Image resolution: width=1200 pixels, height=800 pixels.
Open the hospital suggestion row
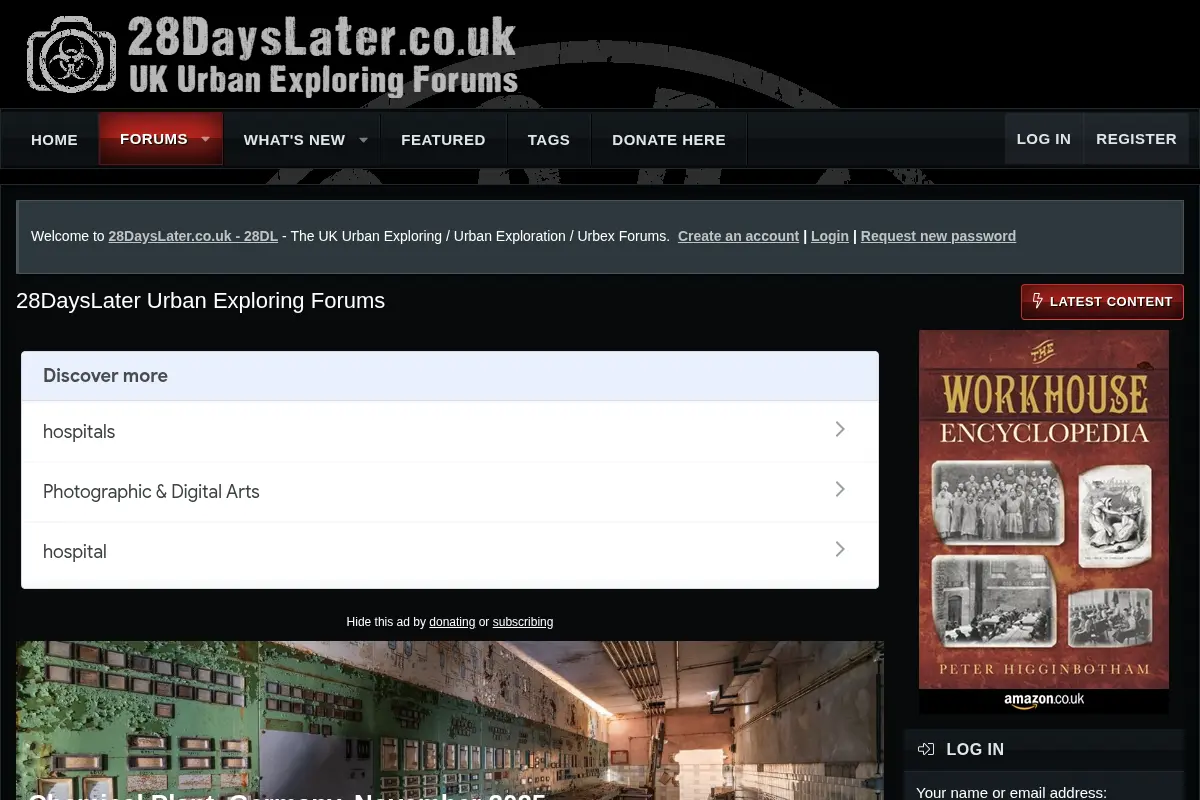(450, 551)
